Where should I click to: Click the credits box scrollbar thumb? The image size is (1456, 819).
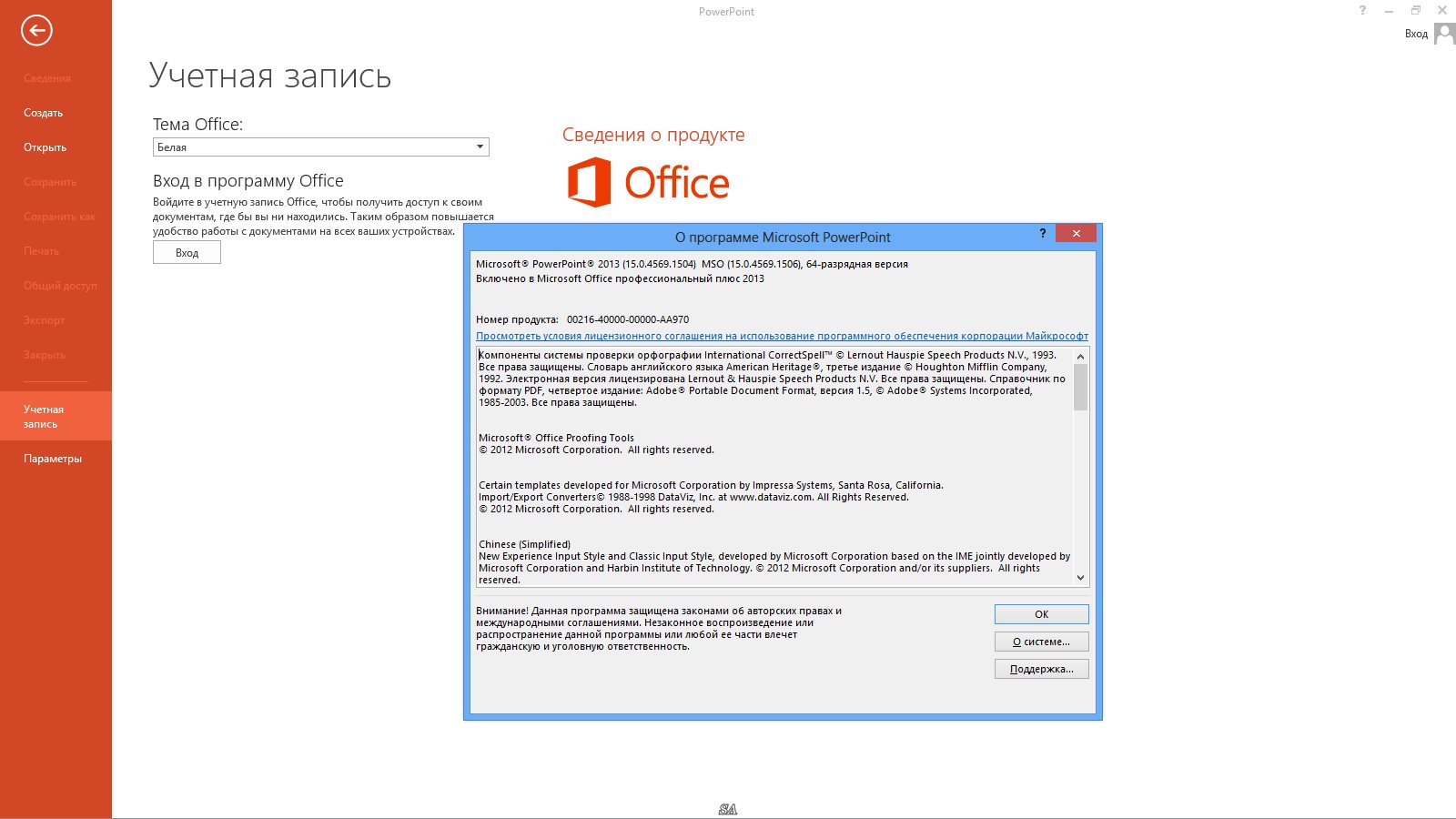click(x=1080, y=387)
